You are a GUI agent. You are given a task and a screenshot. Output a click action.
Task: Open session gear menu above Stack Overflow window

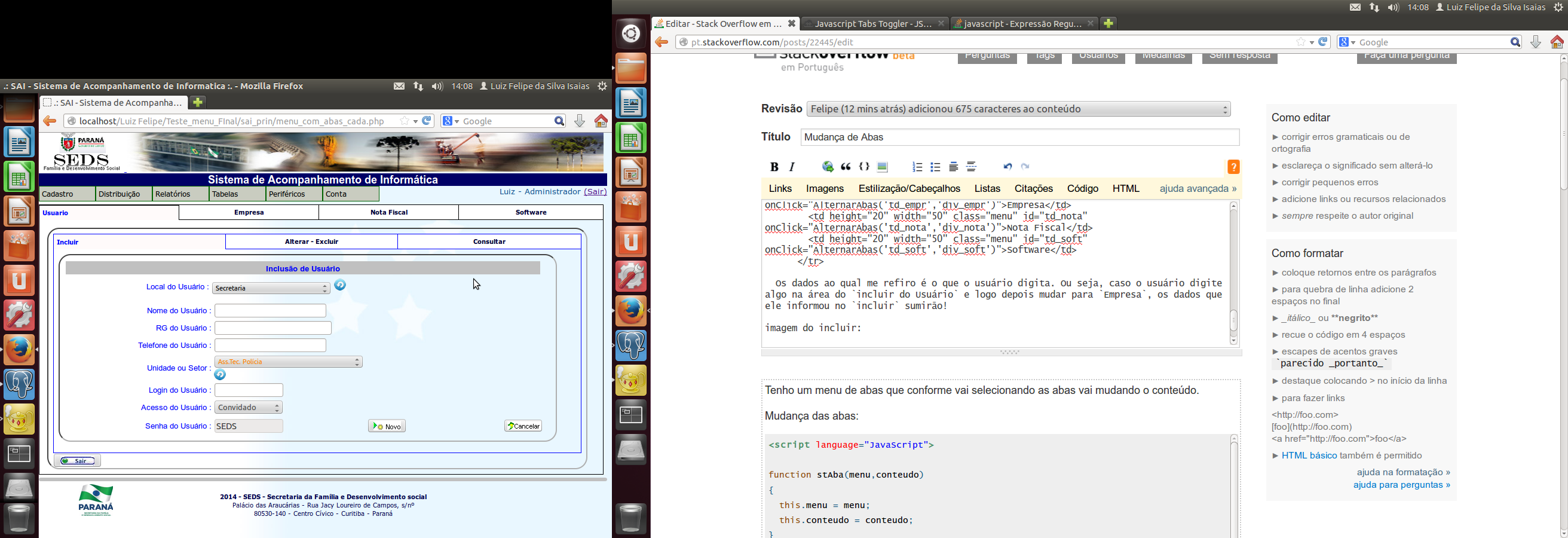point(1558,7)
